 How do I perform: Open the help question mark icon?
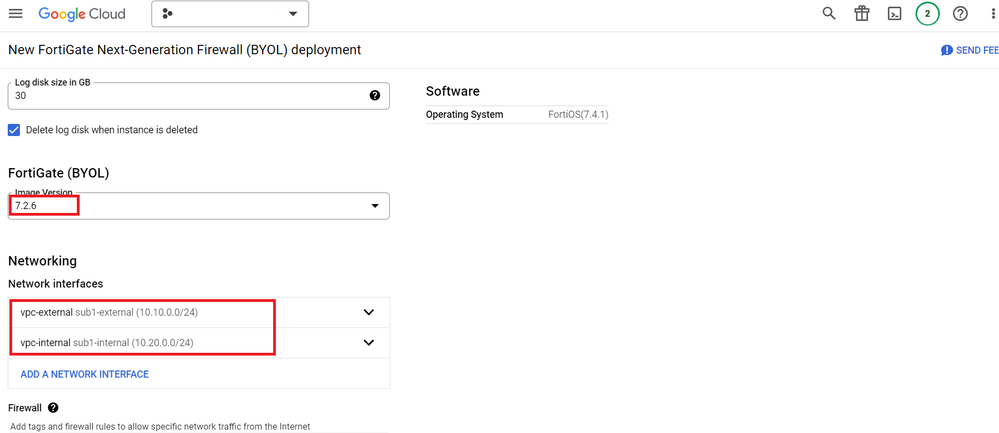960,14
